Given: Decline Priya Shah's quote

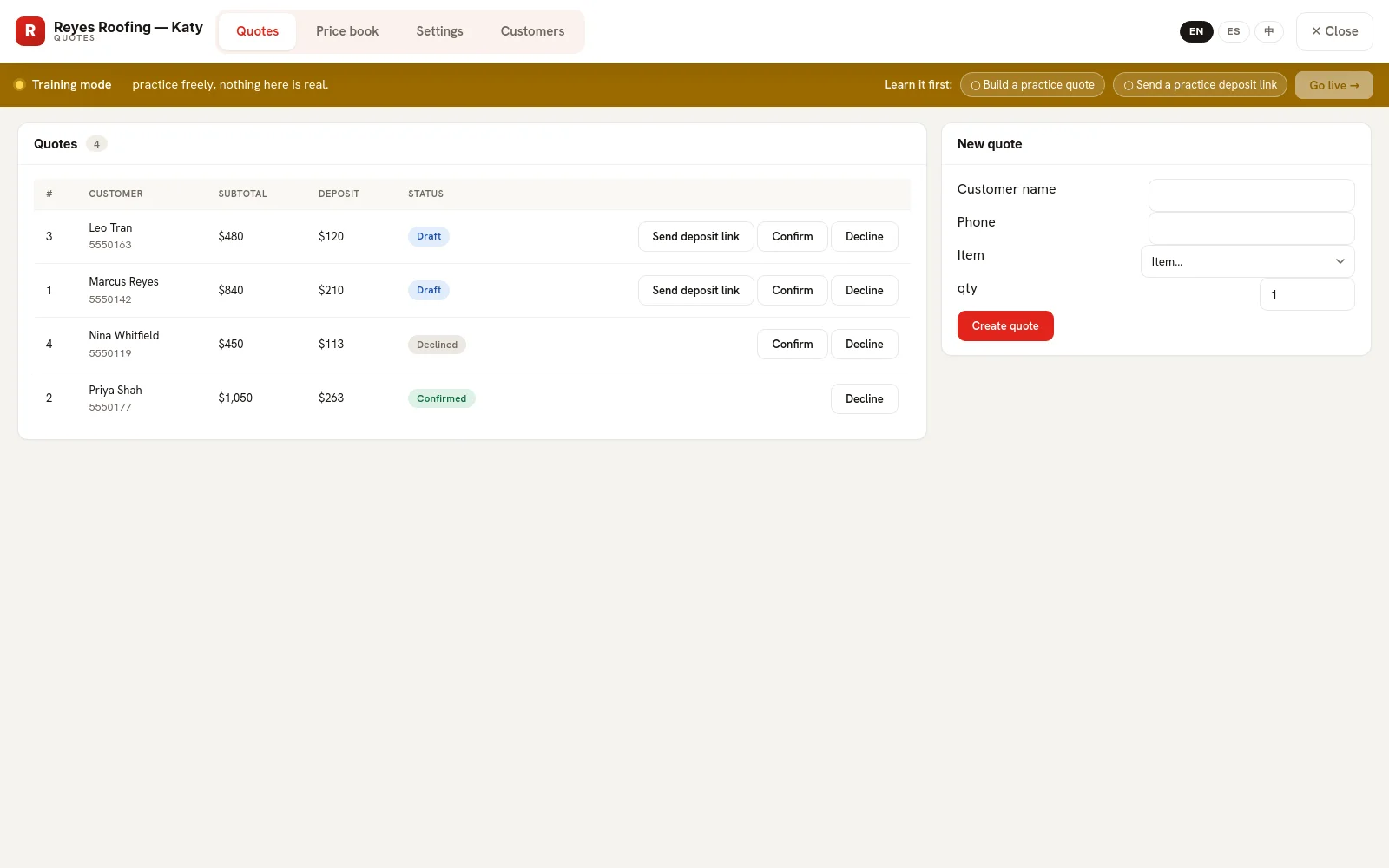Looking at the screenshot, I should click(865, 399).
